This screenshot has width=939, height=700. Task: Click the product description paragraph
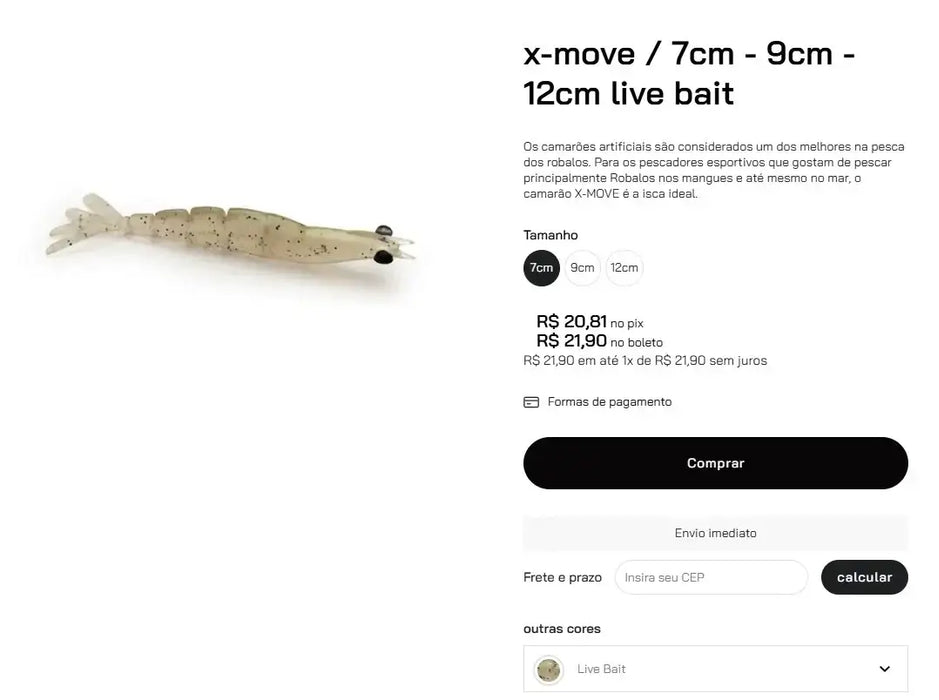click(714, 170)
